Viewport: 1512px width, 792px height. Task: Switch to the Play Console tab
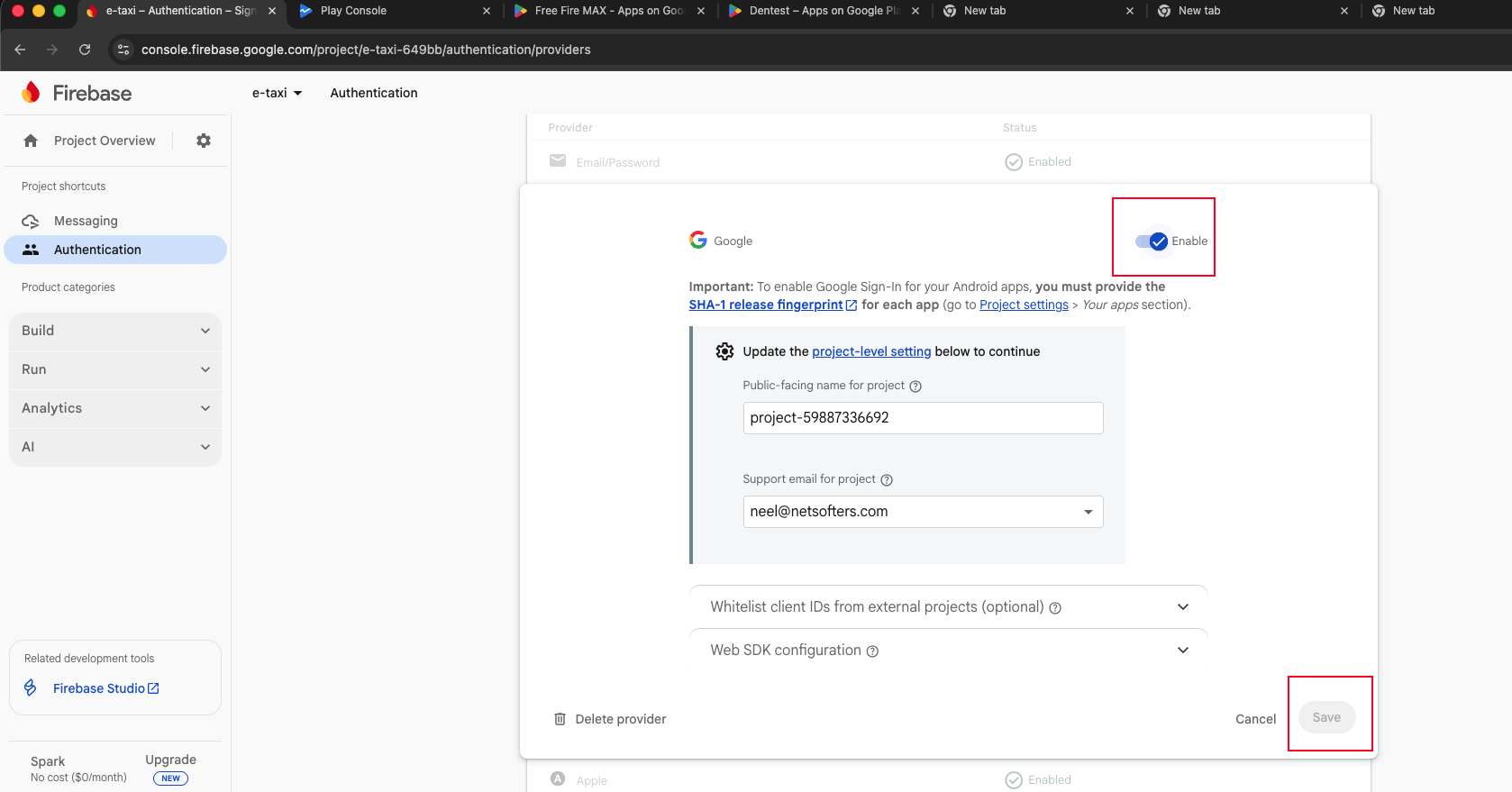[x=395, y=11]
